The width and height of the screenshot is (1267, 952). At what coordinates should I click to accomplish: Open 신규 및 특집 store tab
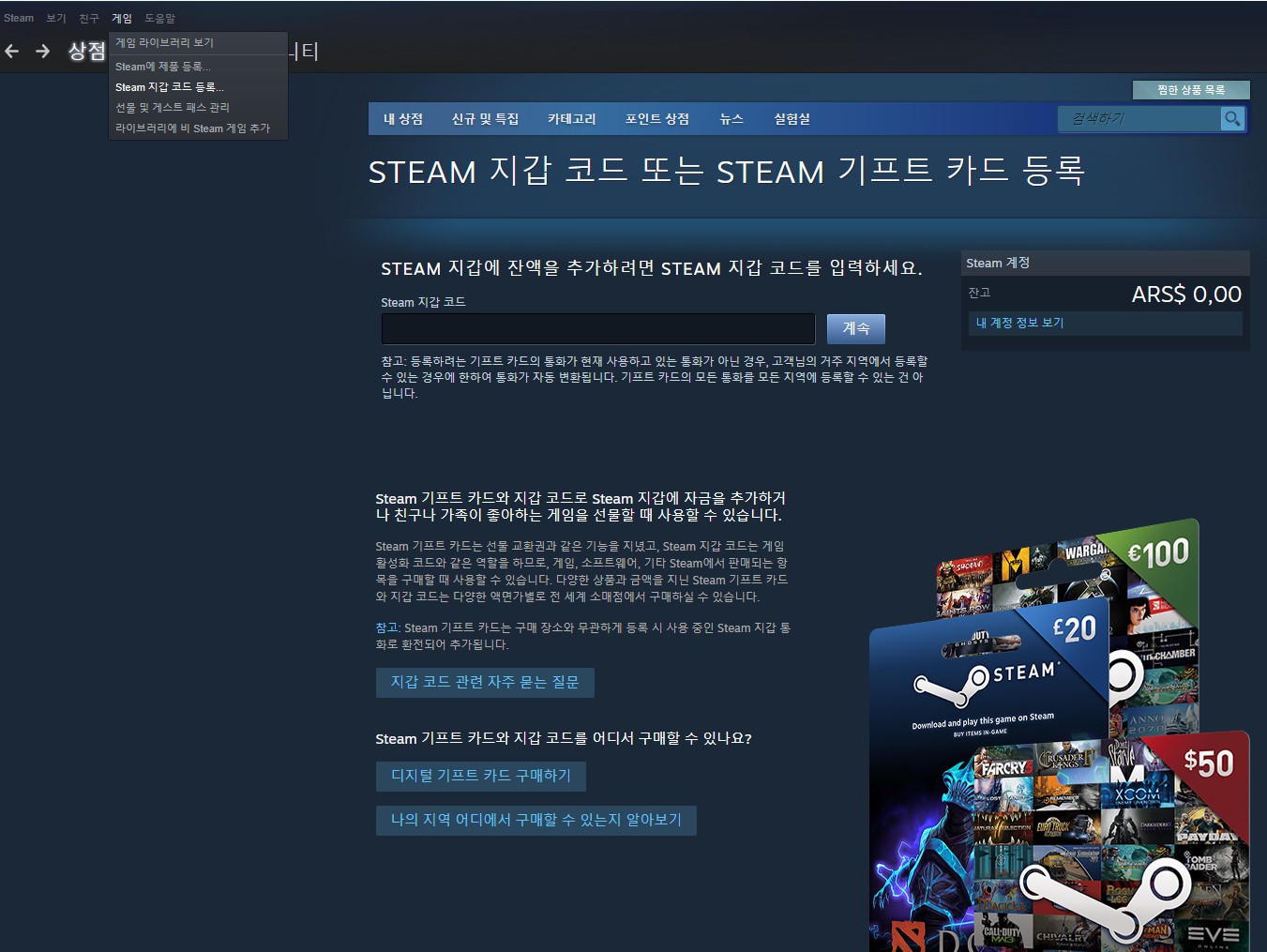tap(485, 119)
